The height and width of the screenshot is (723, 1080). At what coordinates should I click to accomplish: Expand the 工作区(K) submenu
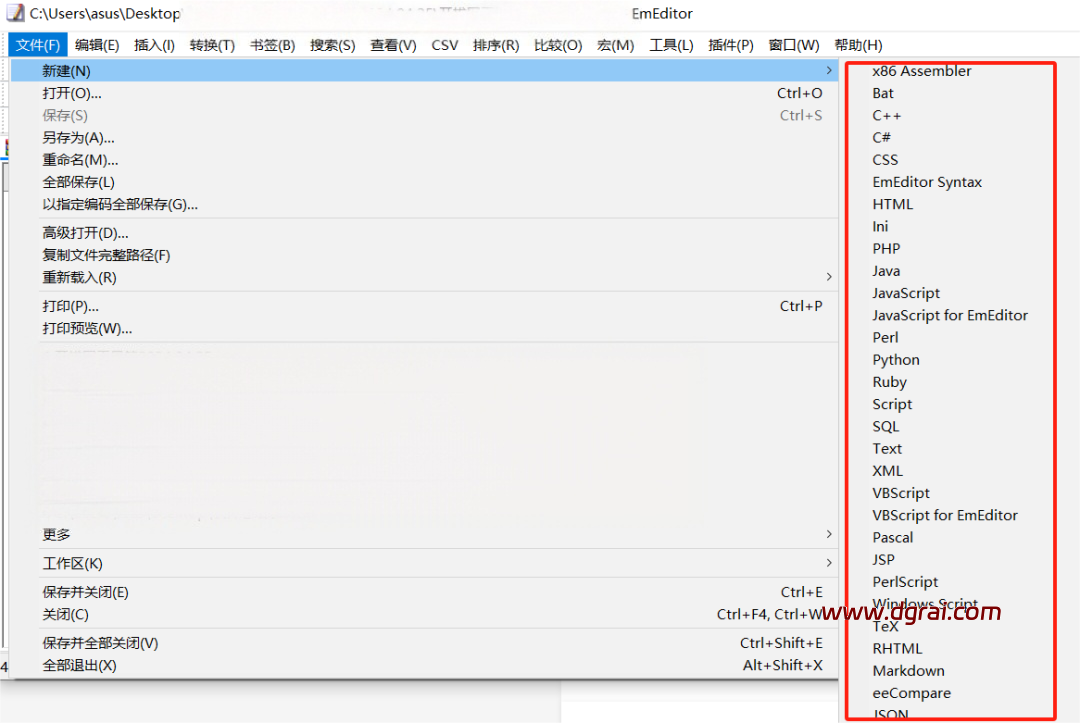(x=73, y=563)
